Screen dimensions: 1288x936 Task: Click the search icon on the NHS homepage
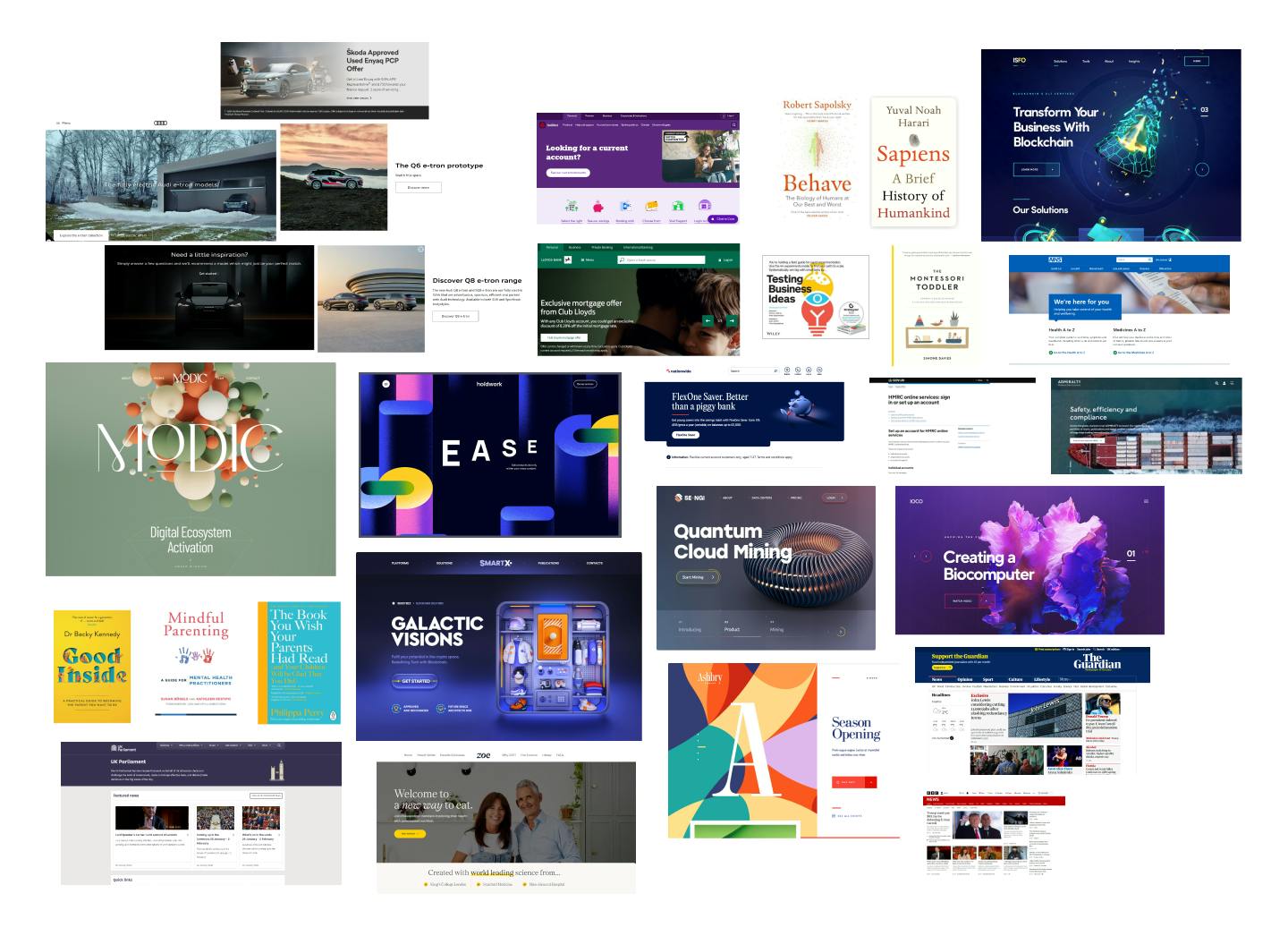[1149, 260]
